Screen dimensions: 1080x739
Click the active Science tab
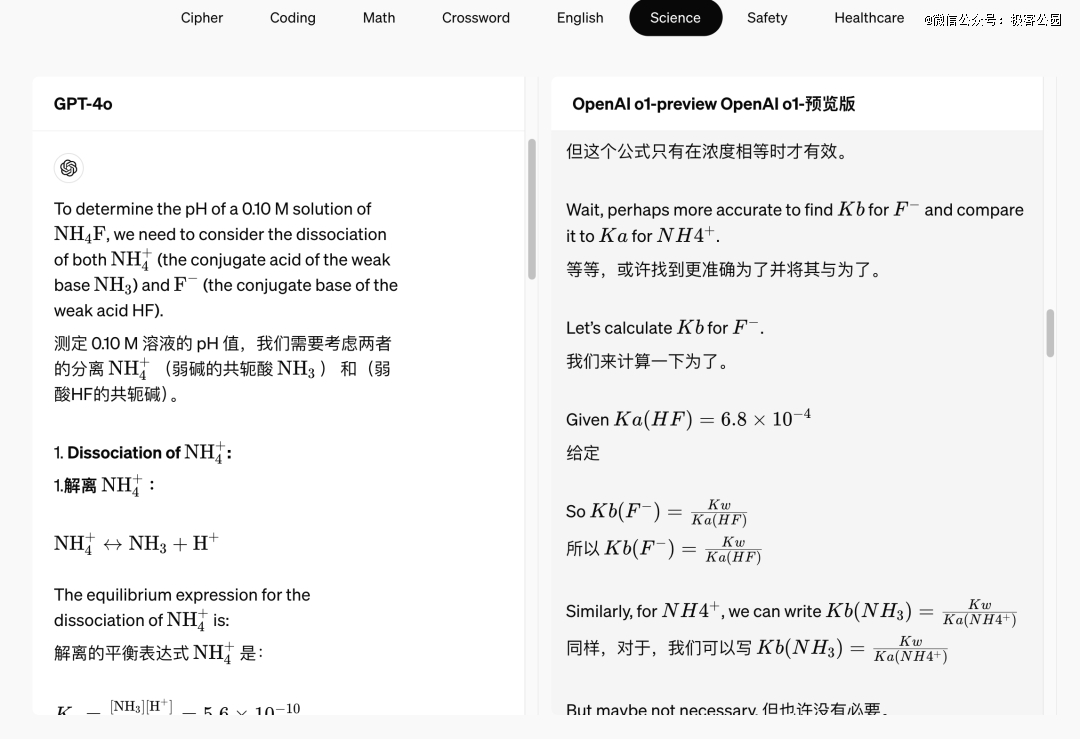(675, 18)
